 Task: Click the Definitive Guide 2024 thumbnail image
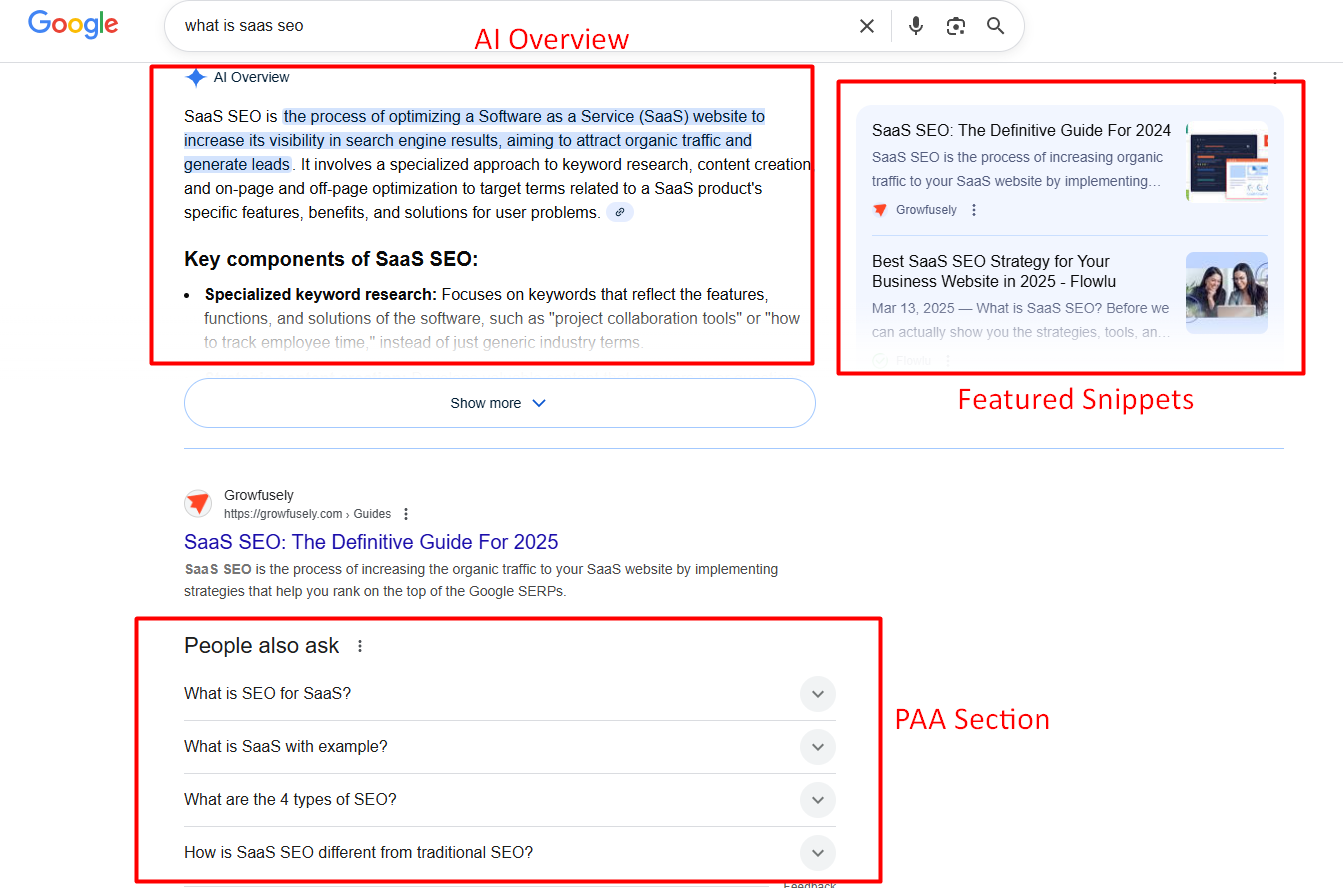click(1226, 161)
